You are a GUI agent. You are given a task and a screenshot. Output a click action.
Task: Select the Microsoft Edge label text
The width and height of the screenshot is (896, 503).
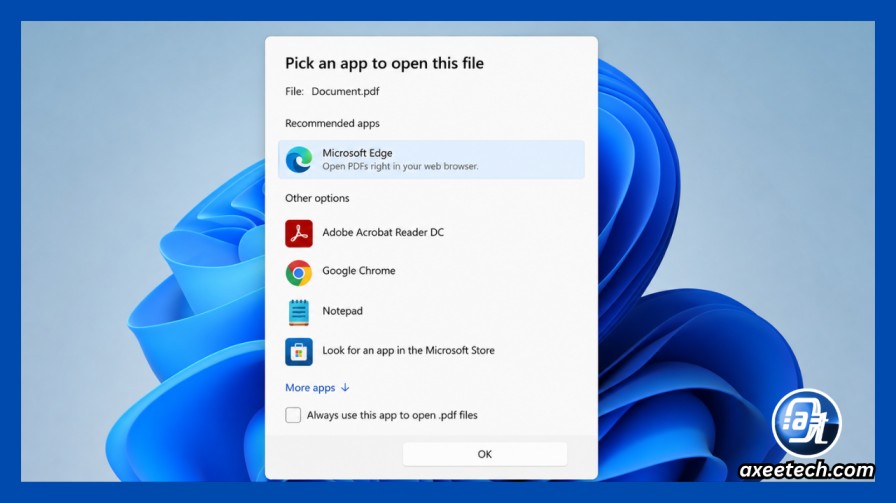coord(357,153)
